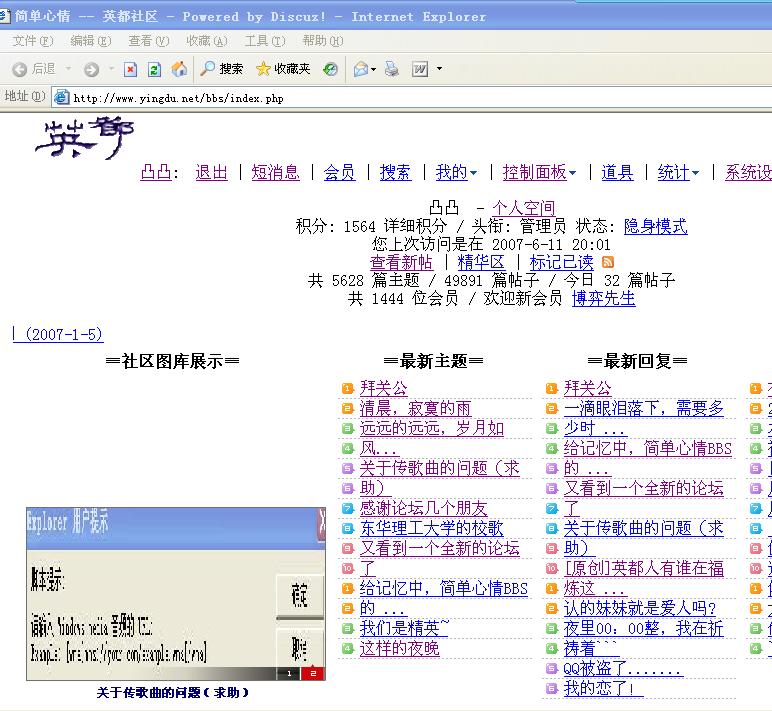Open the 文件(F) menu

click(x=32, y=41)
